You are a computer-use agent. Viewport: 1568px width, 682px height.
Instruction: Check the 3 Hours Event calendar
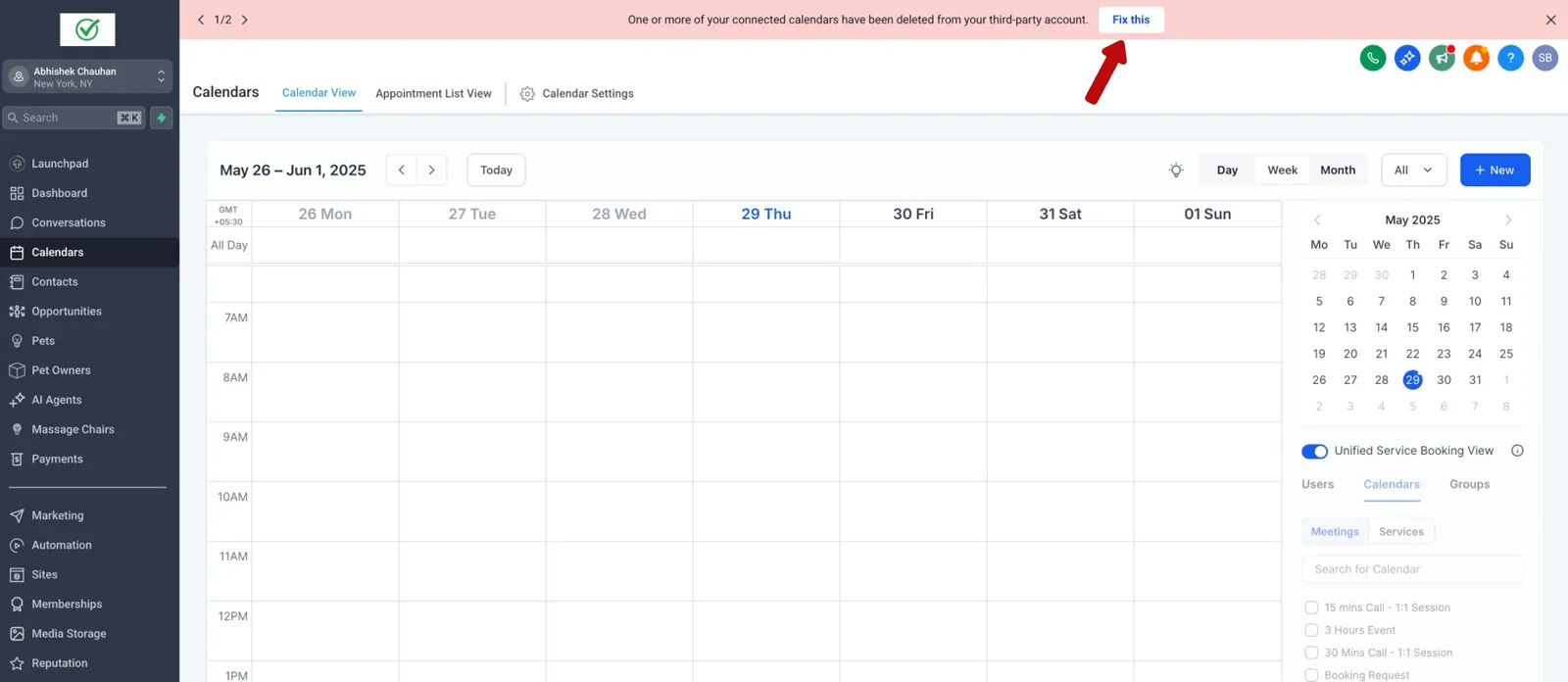click(1311, 630)
